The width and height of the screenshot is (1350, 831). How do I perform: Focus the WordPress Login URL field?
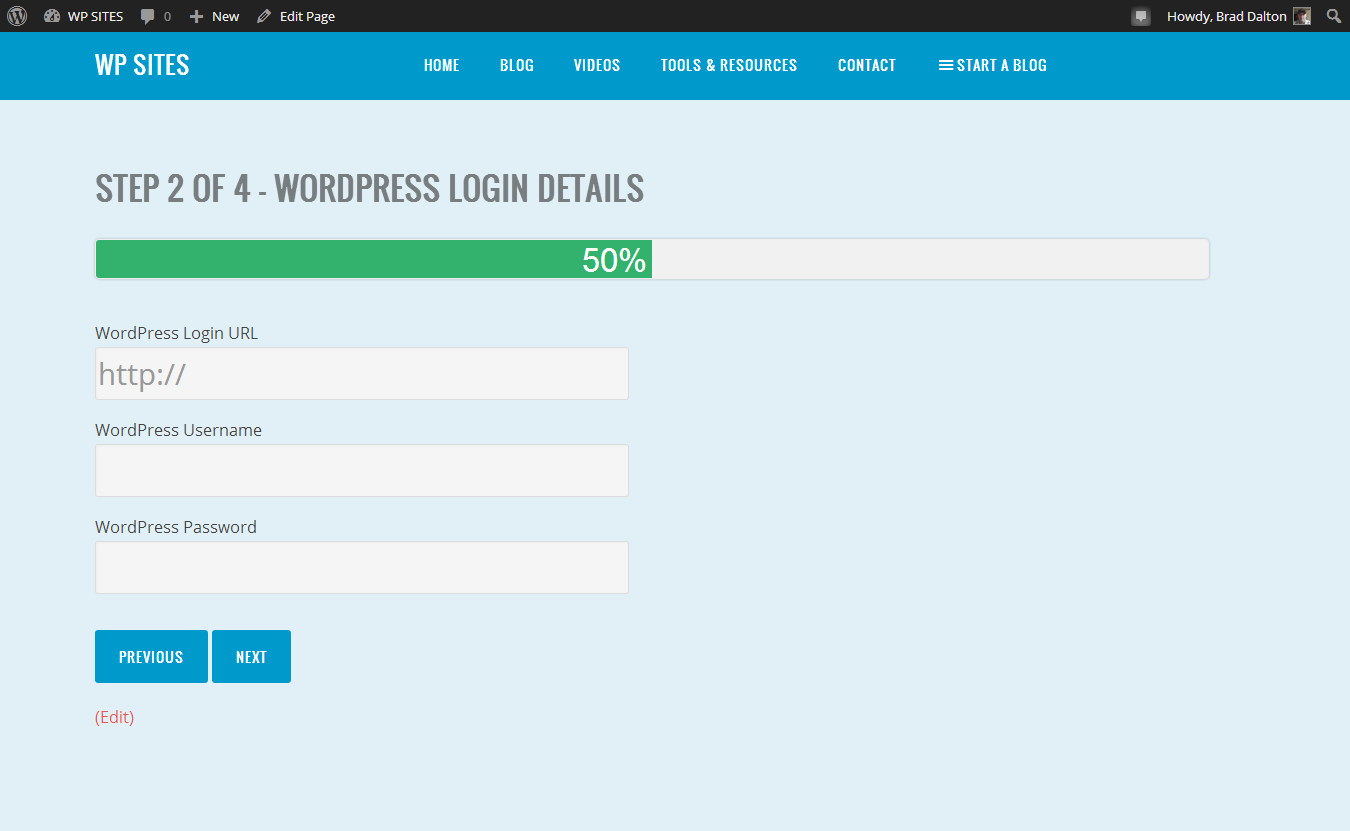point(361,374)
